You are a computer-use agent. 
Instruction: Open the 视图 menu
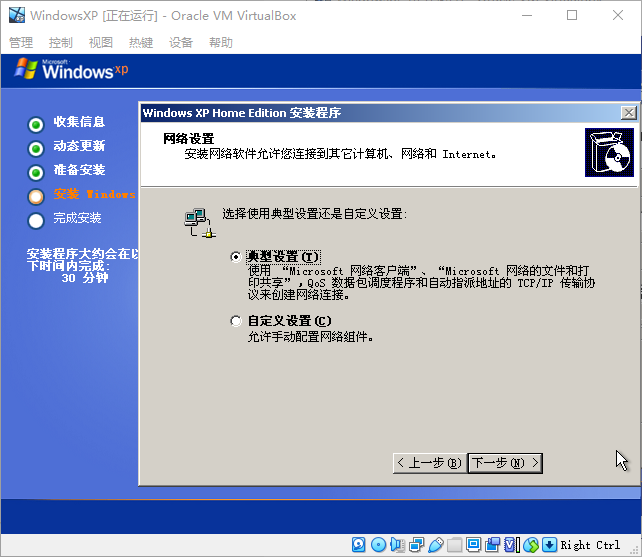(101, 43)
